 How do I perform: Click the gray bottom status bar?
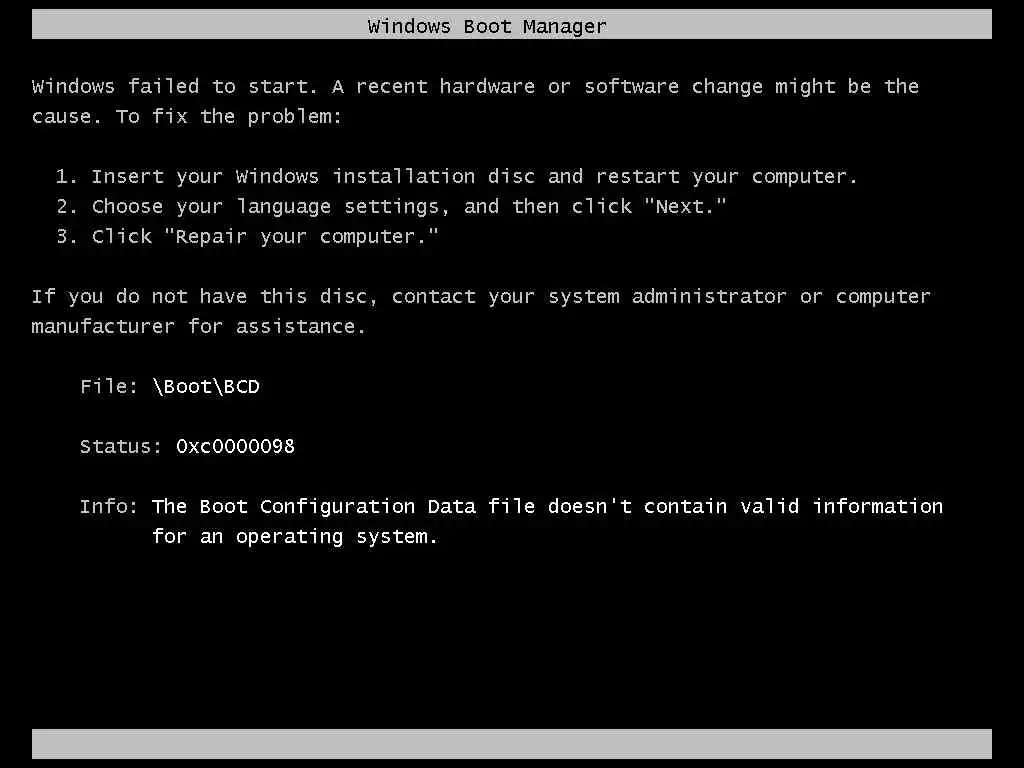point(511,744)
